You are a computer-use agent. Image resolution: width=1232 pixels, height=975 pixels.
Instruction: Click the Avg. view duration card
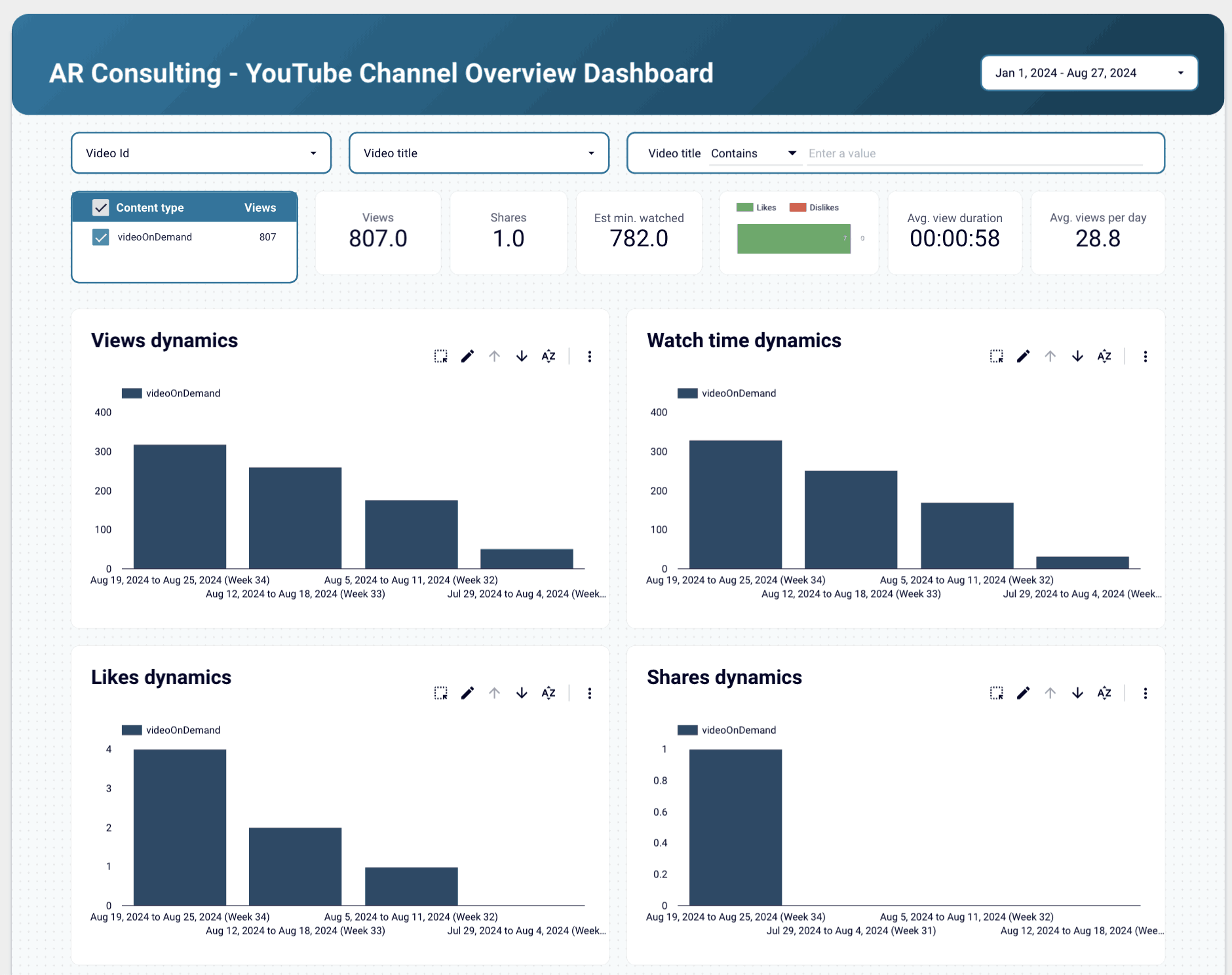coord(955,232)
